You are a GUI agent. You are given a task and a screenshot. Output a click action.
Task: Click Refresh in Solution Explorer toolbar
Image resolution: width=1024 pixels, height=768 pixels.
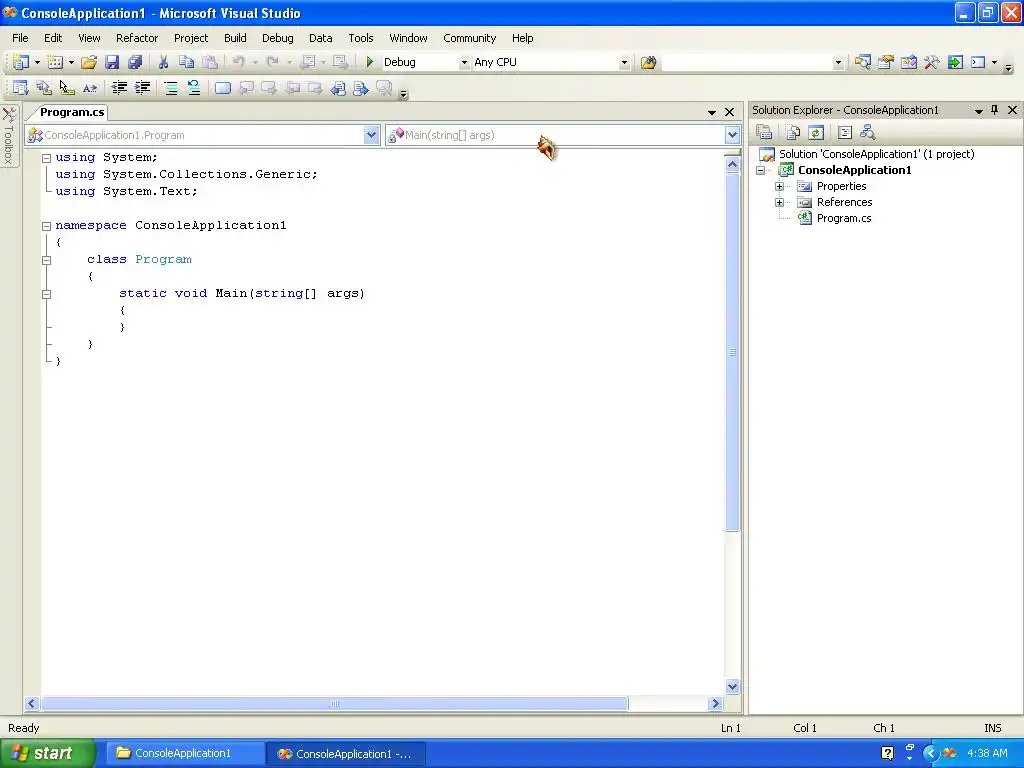(x=816, y=133)
